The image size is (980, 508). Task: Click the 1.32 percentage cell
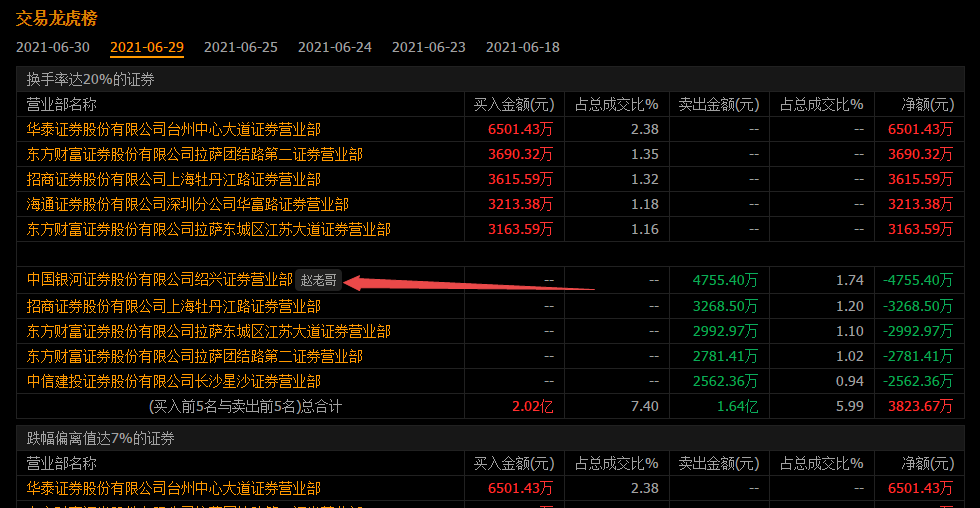pos(645,179)
